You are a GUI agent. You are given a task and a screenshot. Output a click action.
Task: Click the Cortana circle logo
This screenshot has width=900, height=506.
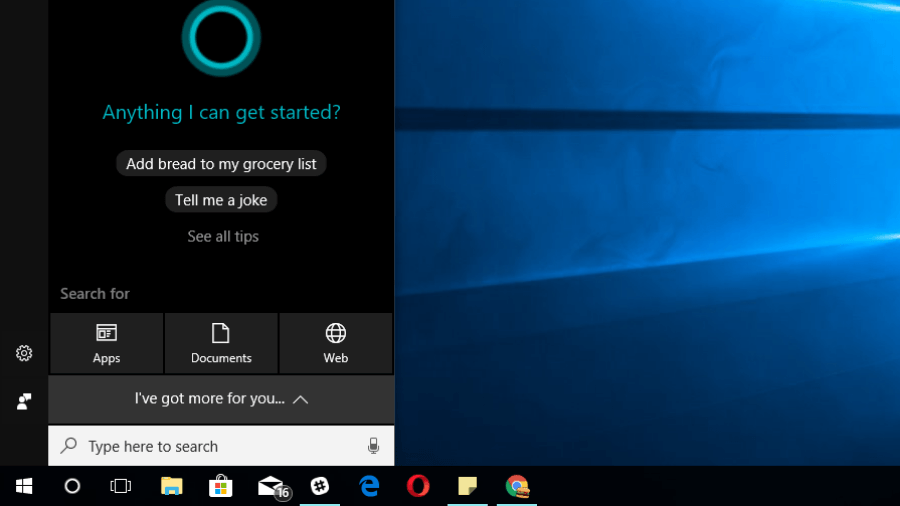221,37
